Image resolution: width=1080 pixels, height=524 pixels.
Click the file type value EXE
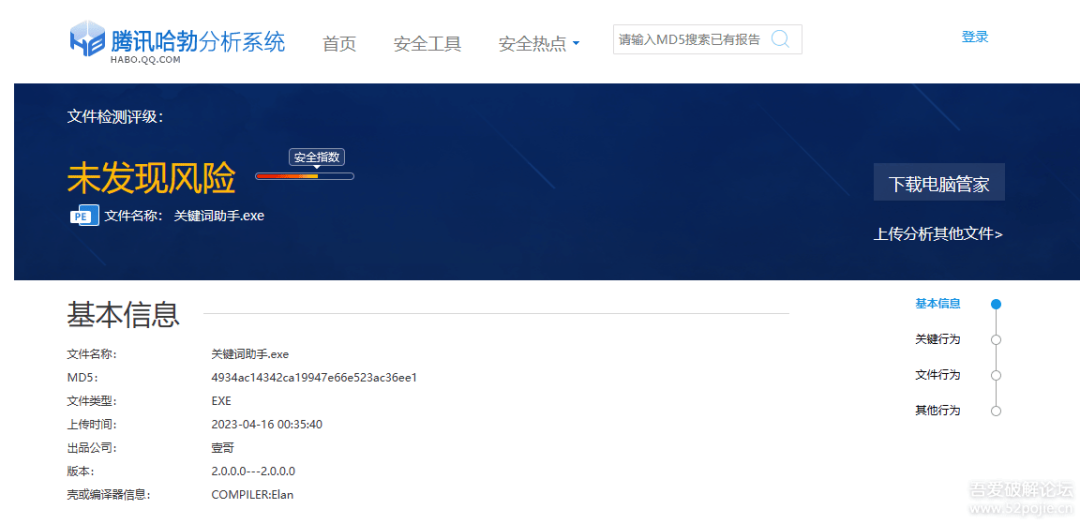(x=221, y=401)
